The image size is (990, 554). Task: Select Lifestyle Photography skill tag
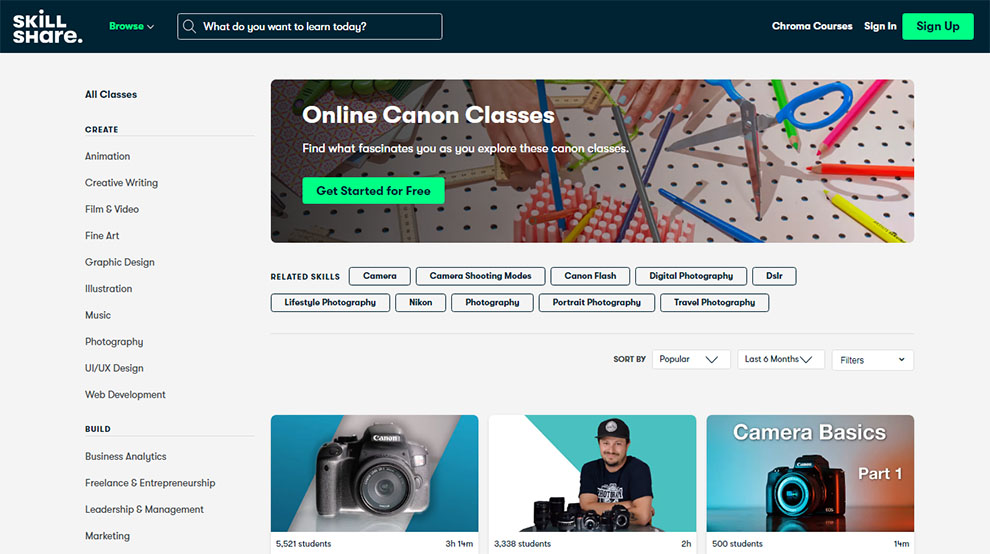pos(330,303)
